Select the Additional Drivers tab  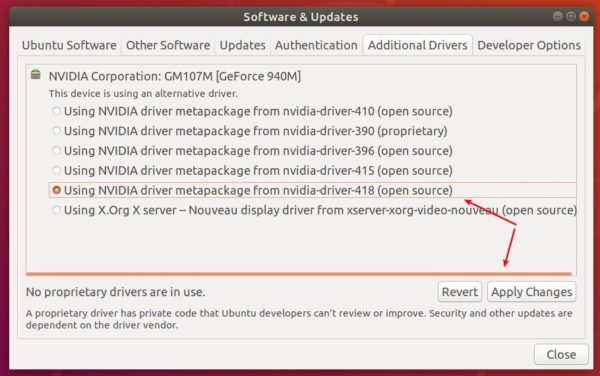[x=417, y=45]
